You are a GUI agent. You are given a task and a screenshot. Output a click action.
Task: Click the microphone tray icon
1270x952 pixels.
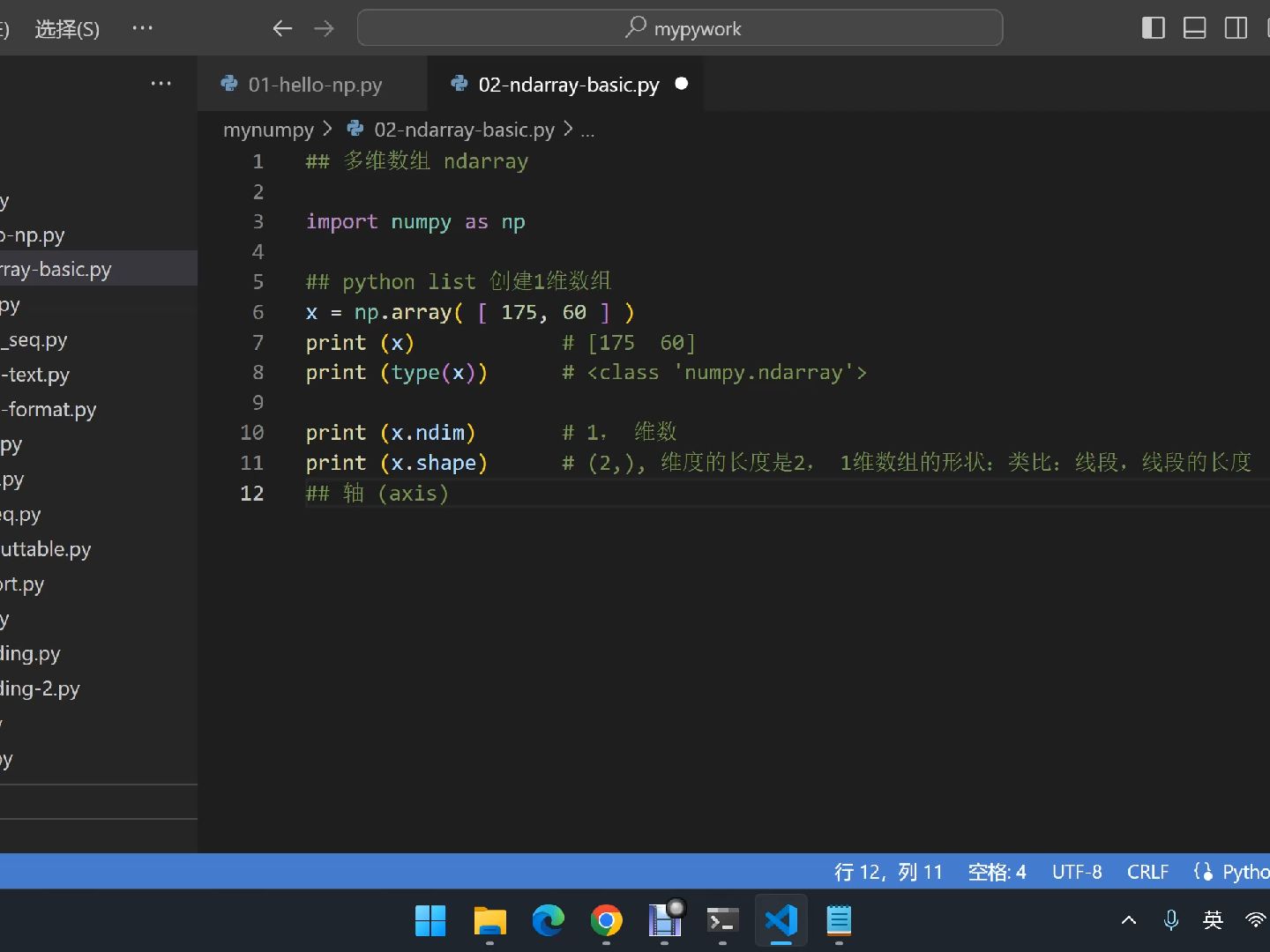click(x=1170, y=920)
